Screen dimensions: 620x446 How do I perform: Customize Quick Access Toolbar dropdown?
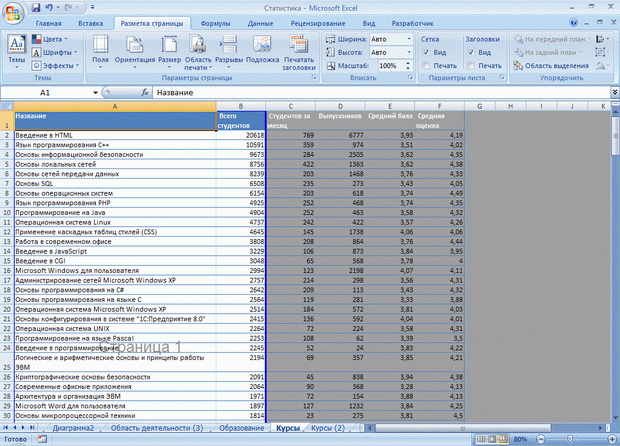(92, 8)
